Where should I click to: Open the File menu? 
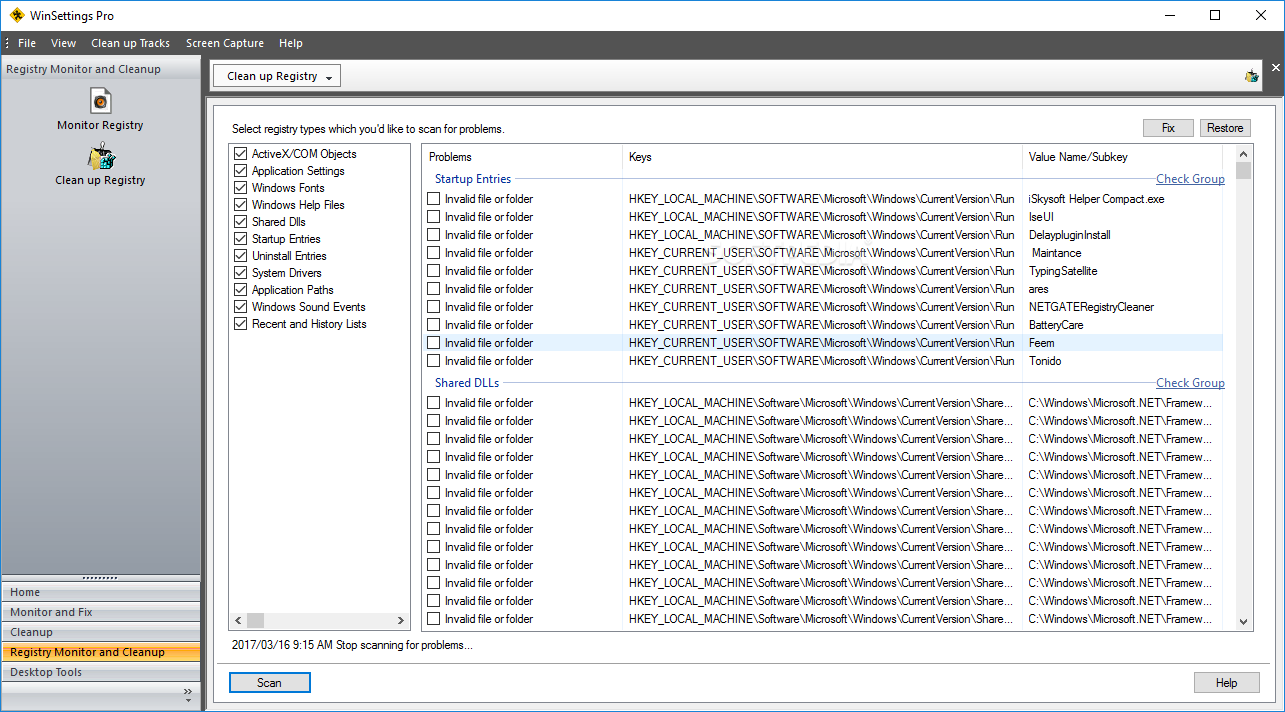[27, 43]
